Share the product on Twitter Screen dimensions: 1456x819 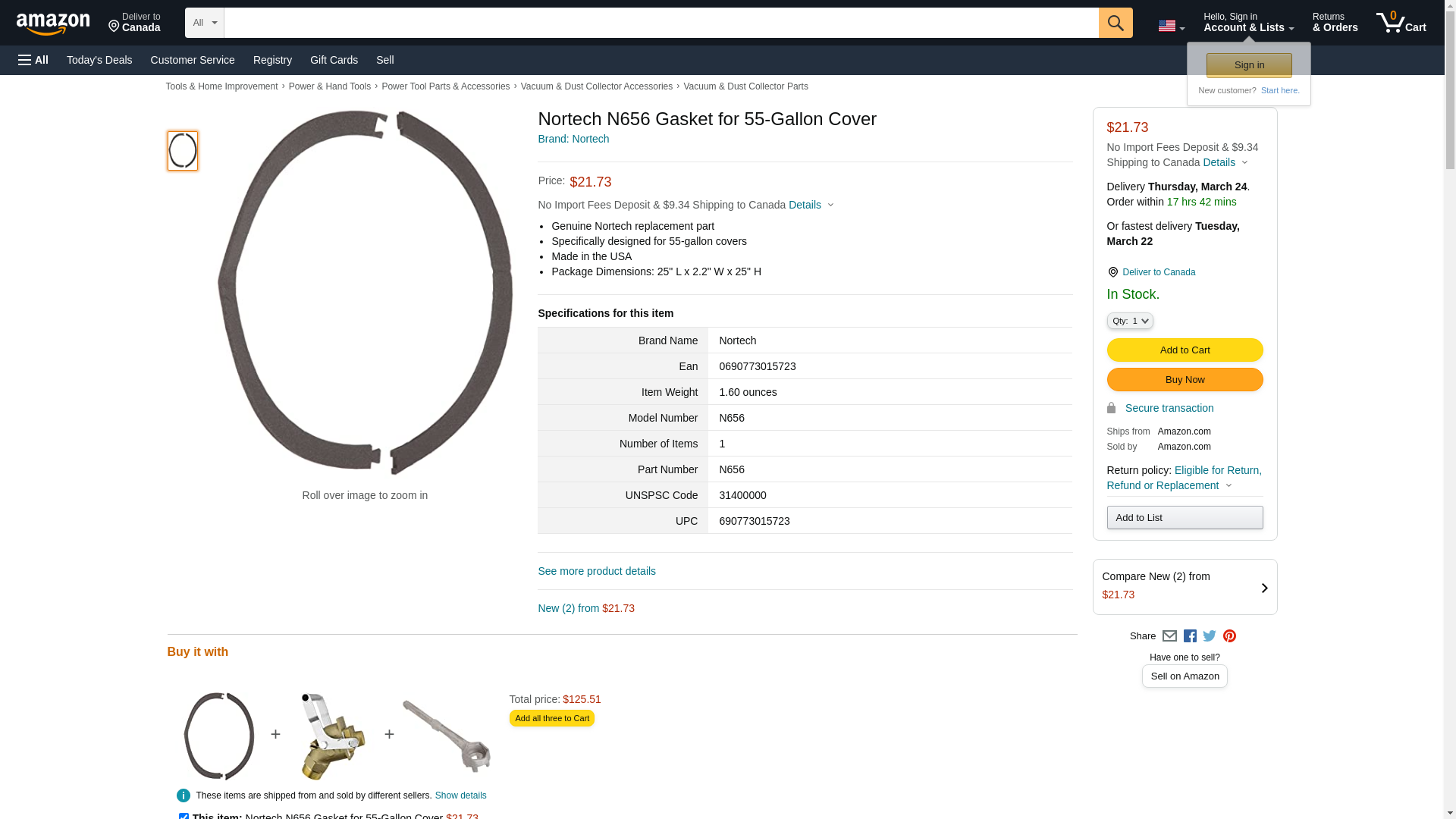pos(1210,636)
